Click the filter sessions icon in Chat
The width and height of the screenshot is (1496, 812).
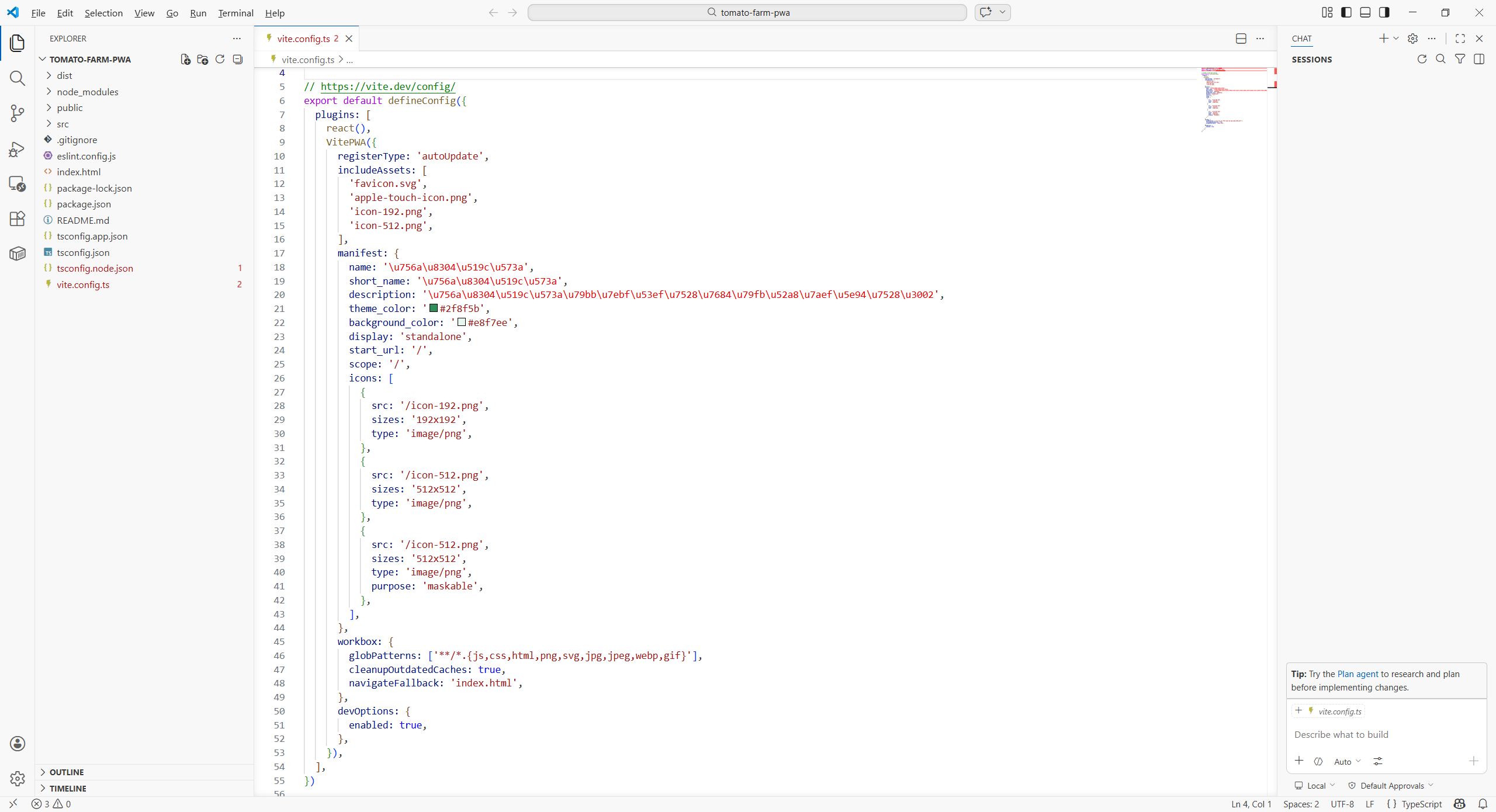click(1460, 59)
